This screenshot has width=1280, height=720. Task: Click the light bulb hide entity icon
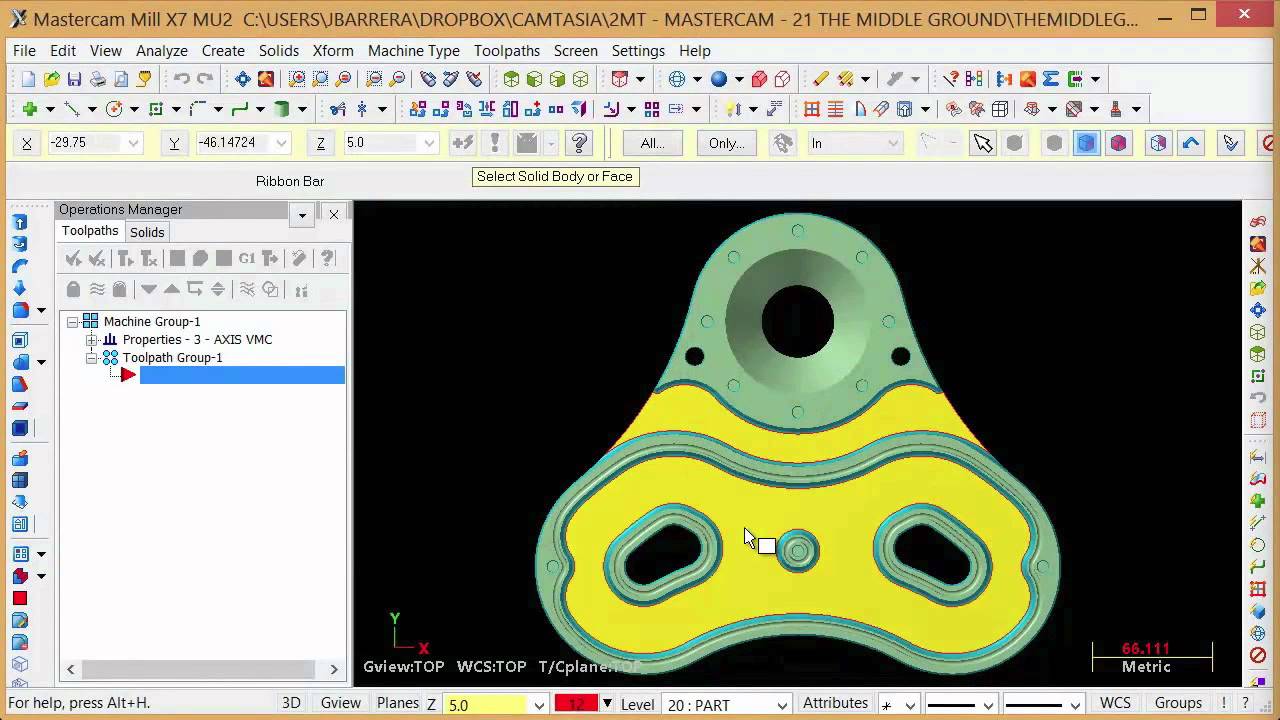[x=733, y=109]
